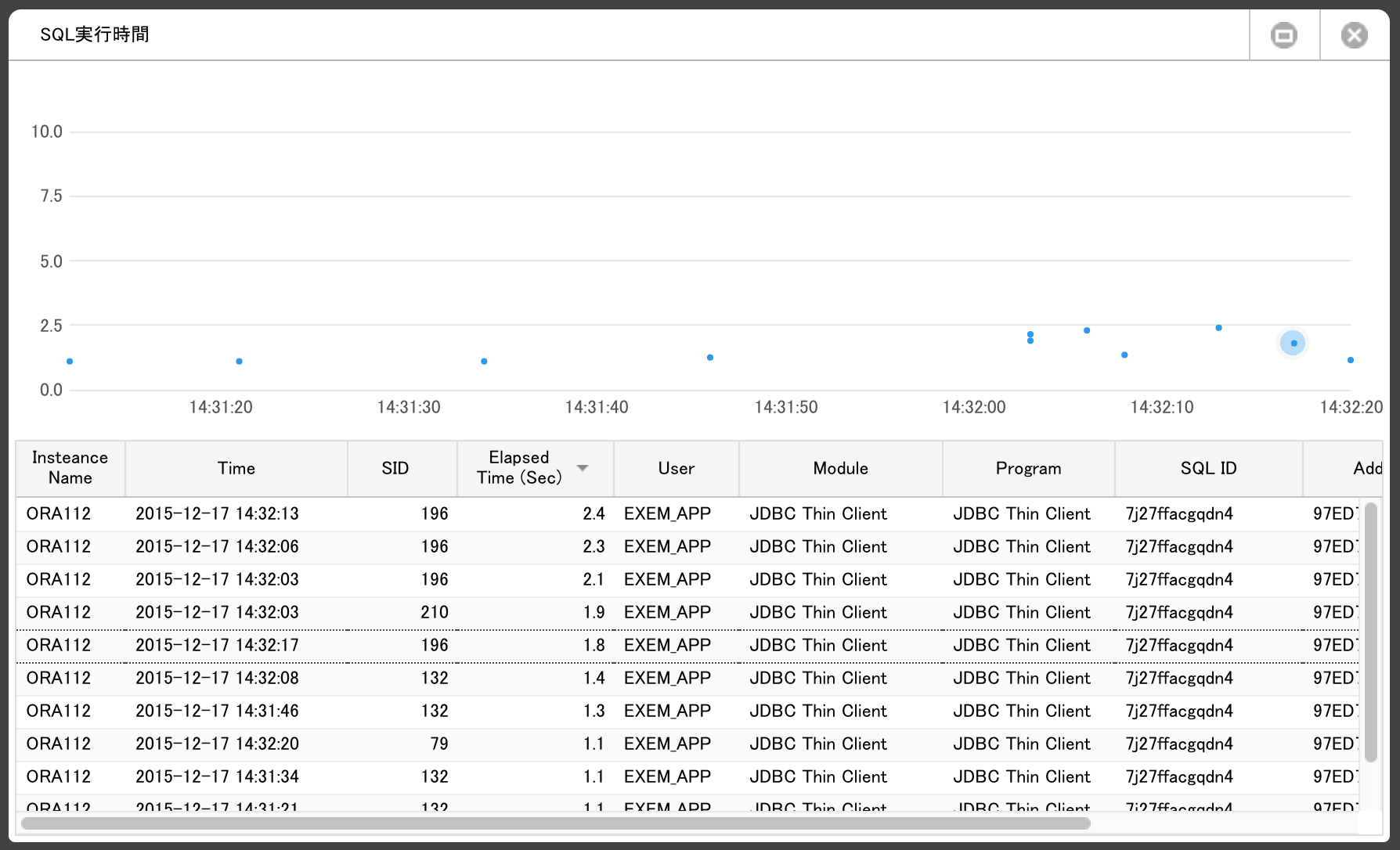1400x850 pixels.
Task: Sort by User column header
Action: (x=677, y=468)
